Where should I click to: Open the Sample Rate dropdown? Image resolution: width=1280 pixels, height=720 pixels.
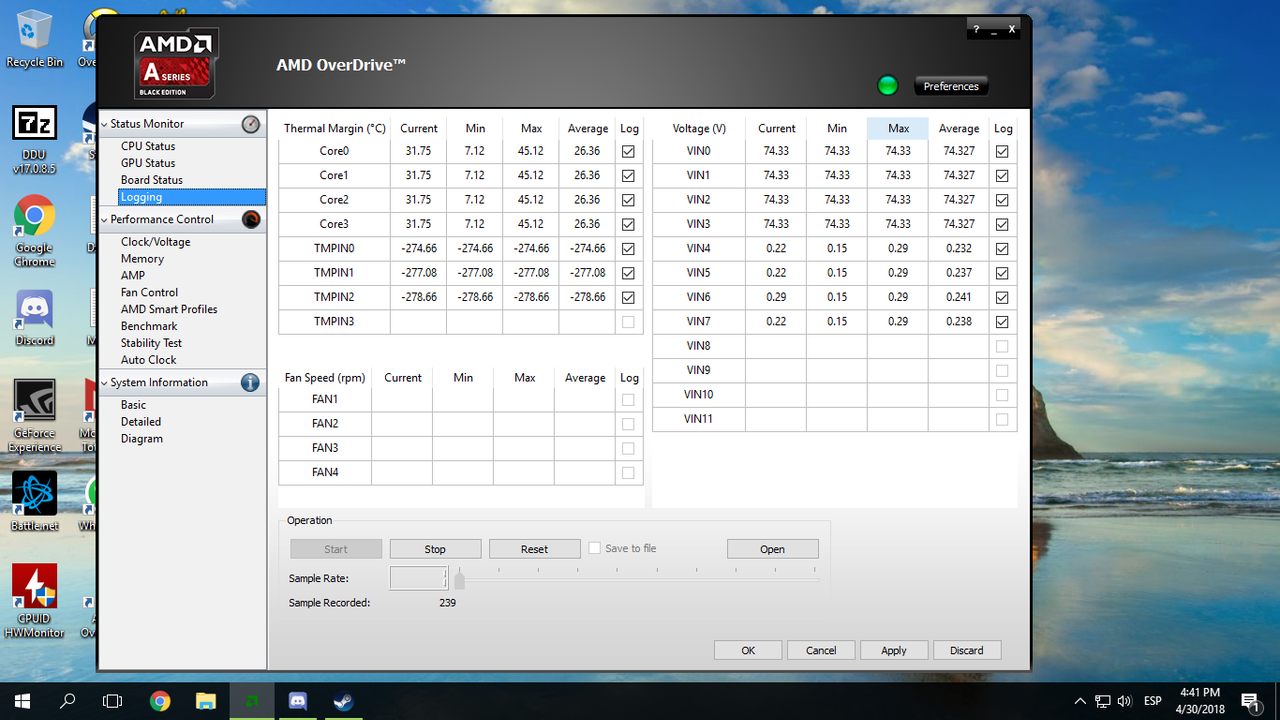(x=418, y=578)
